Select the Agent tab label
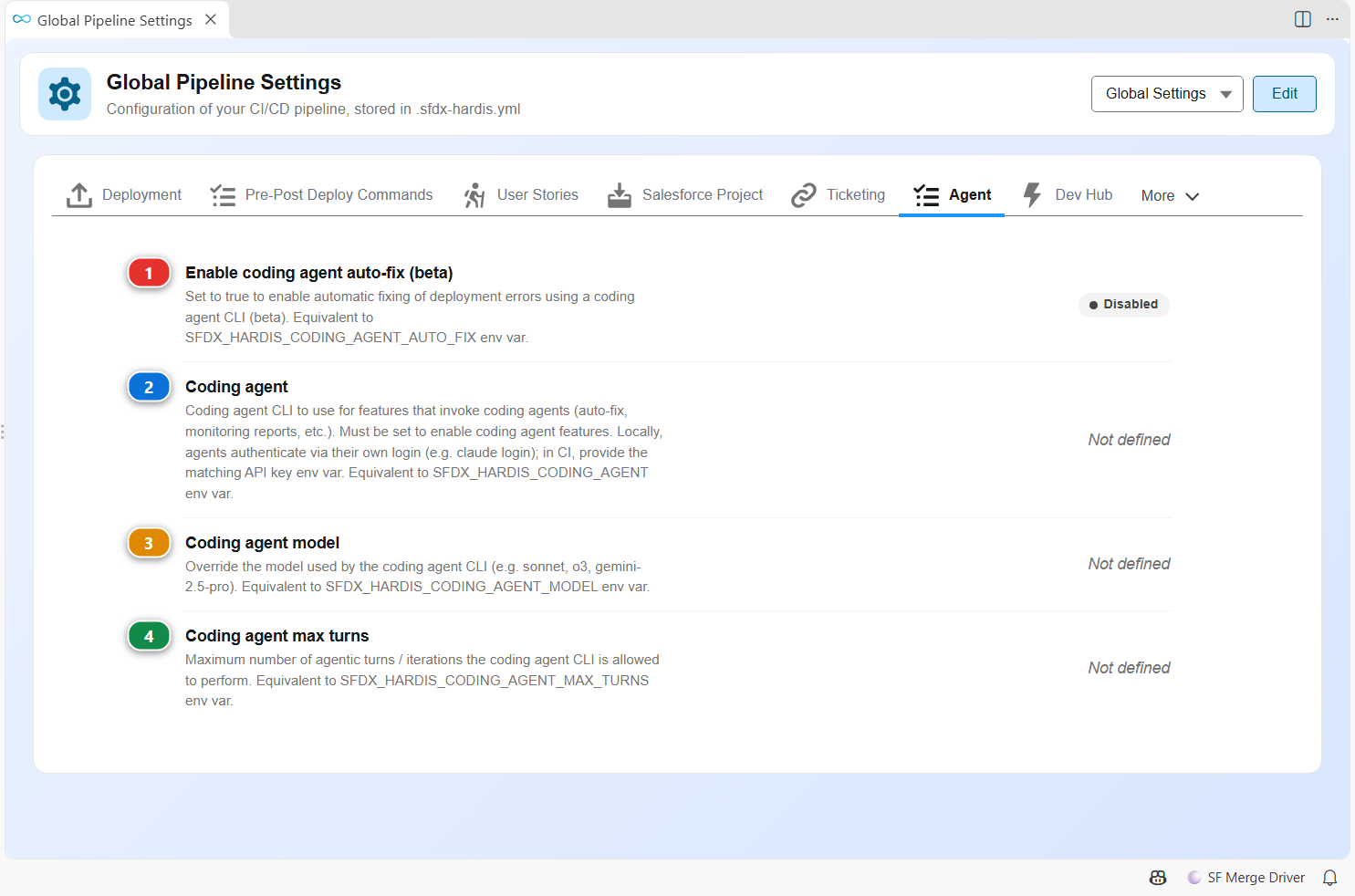This screenshot has width=1355, height=896. pyautogui.click(x=970, y=195)
